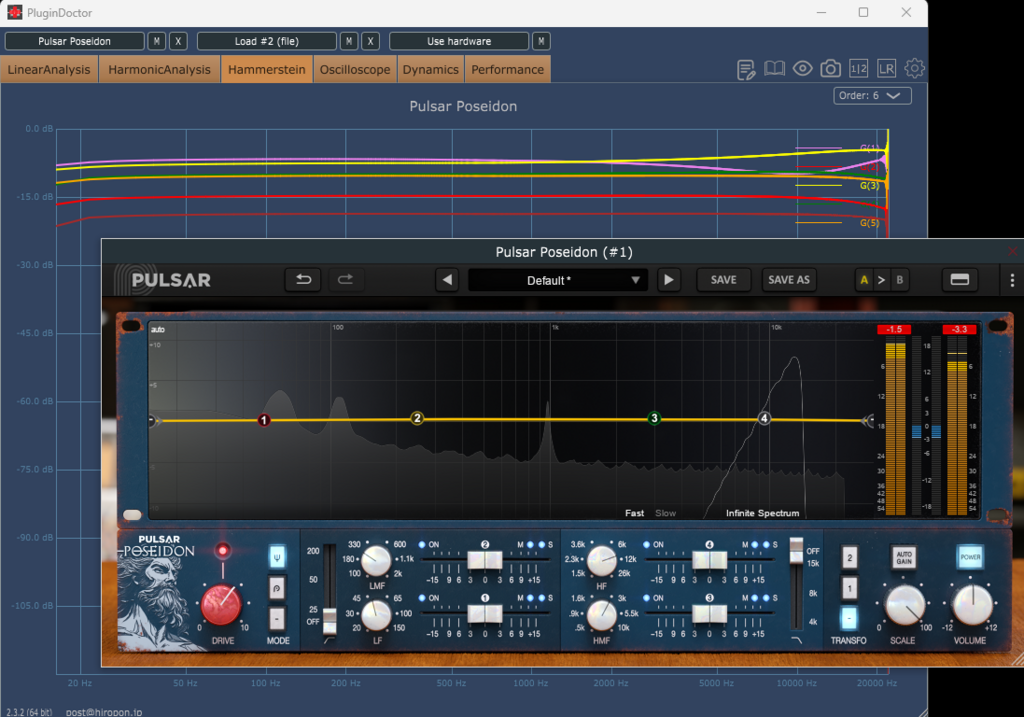The width and height of the screenshot is (1024, 717).
Task: Click the M button beside Use hardware
Action: 541,41
